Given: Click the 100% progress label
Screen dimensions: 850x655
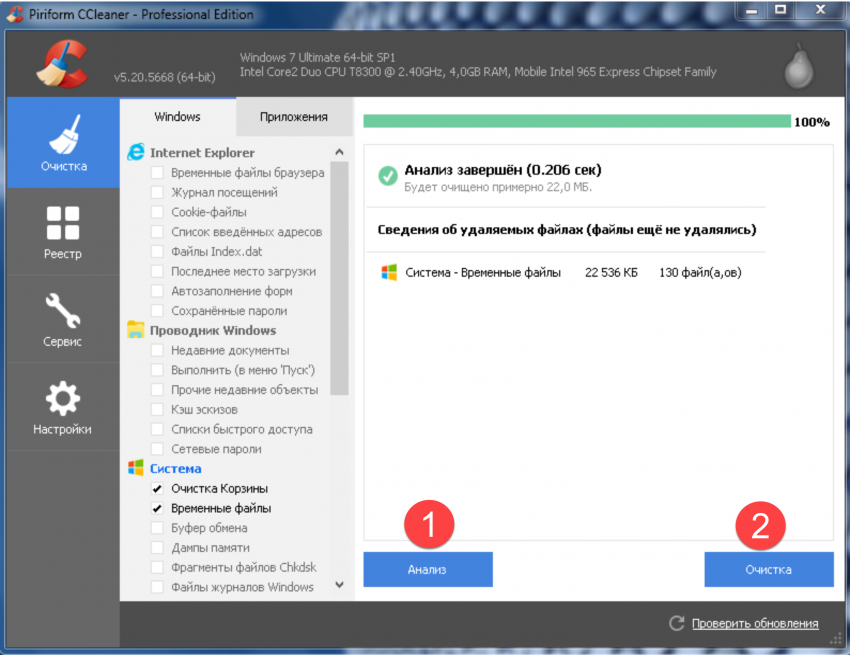Looking at the screenshot, I should pyautogui.click(x=812, y=123).
